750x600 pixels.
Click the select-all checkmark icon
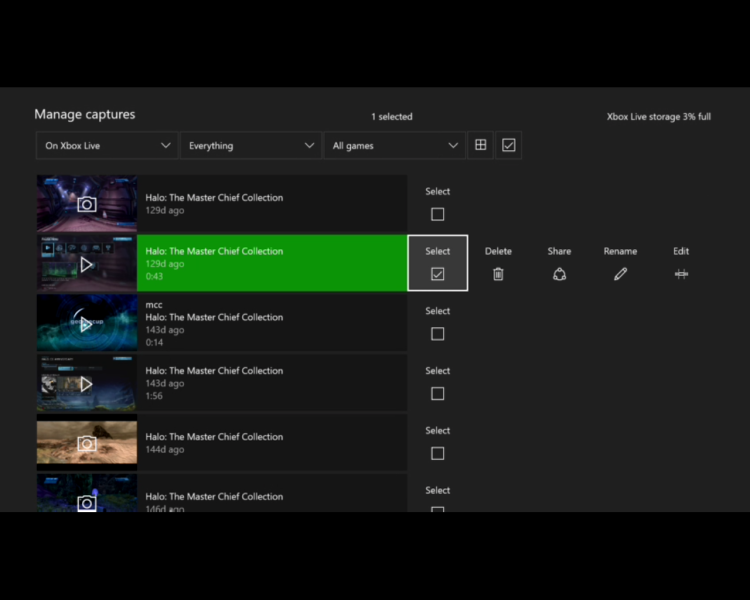[x=509, y=145]
